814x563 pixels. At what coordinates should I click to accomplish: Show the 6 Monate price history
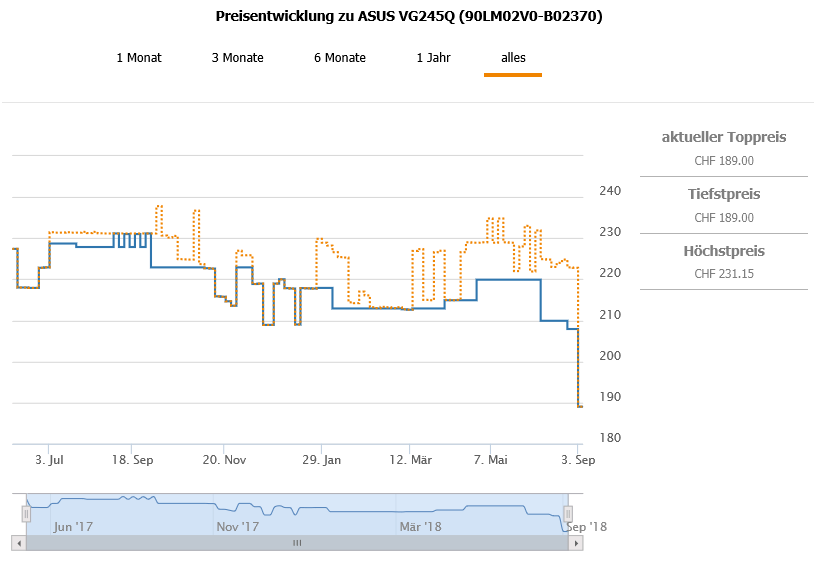(340, 58)
